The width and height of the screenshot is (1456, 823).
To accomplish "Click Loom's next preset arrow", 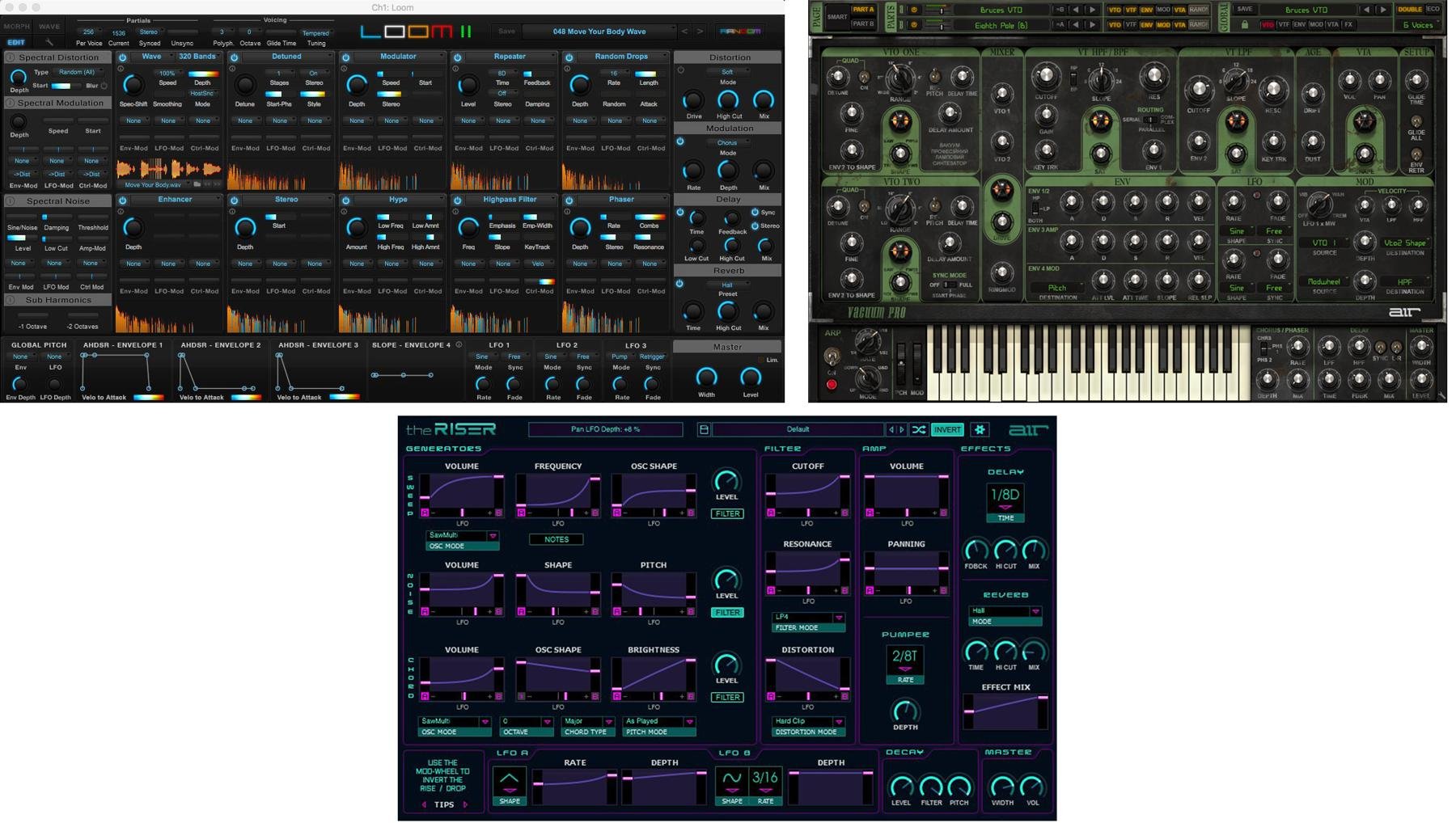I will [x=700, y=32].
